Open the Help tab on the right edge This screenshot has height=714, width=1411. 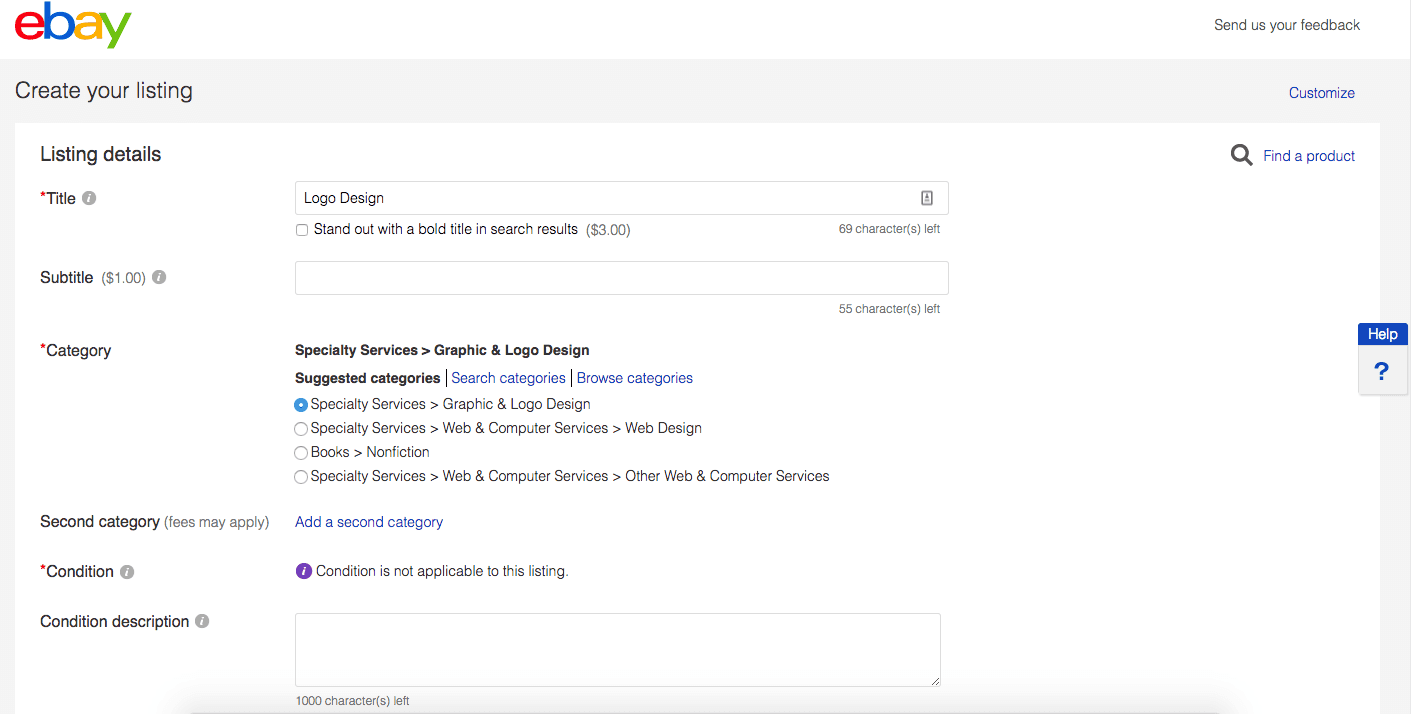click(1383, 333)
